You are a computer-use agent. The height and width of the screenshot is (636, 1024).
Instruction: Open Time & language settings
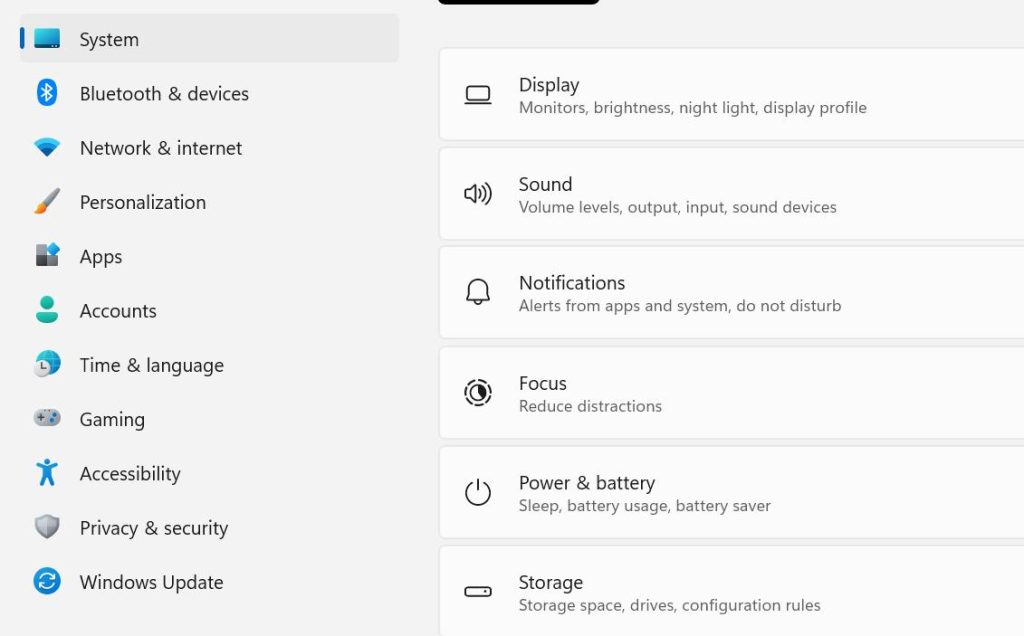point(151,365)
